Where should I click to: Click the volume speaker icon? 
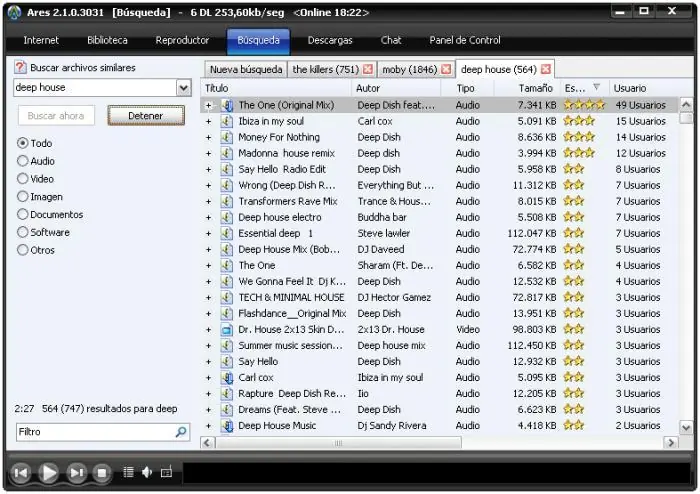147,472
